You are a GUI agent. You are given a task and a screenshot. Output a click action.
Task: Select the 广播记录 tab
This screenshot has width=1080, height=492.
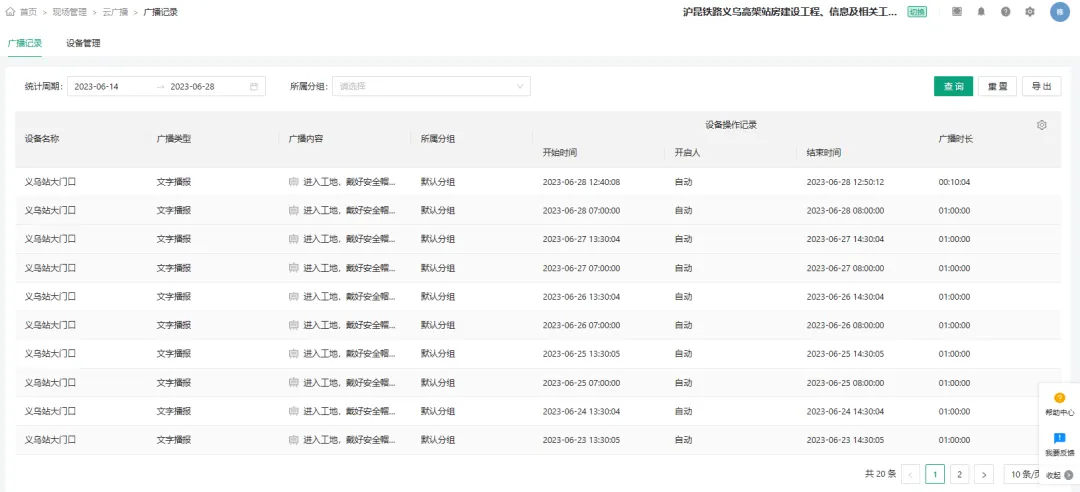(25, 43)
